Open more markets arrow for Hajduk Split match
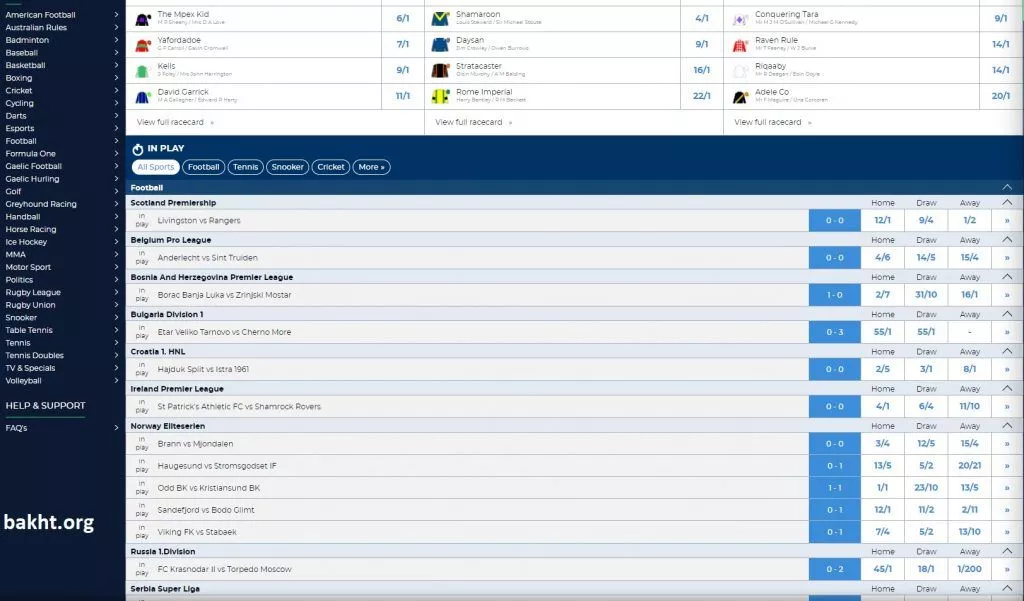 pos(1007,370)
